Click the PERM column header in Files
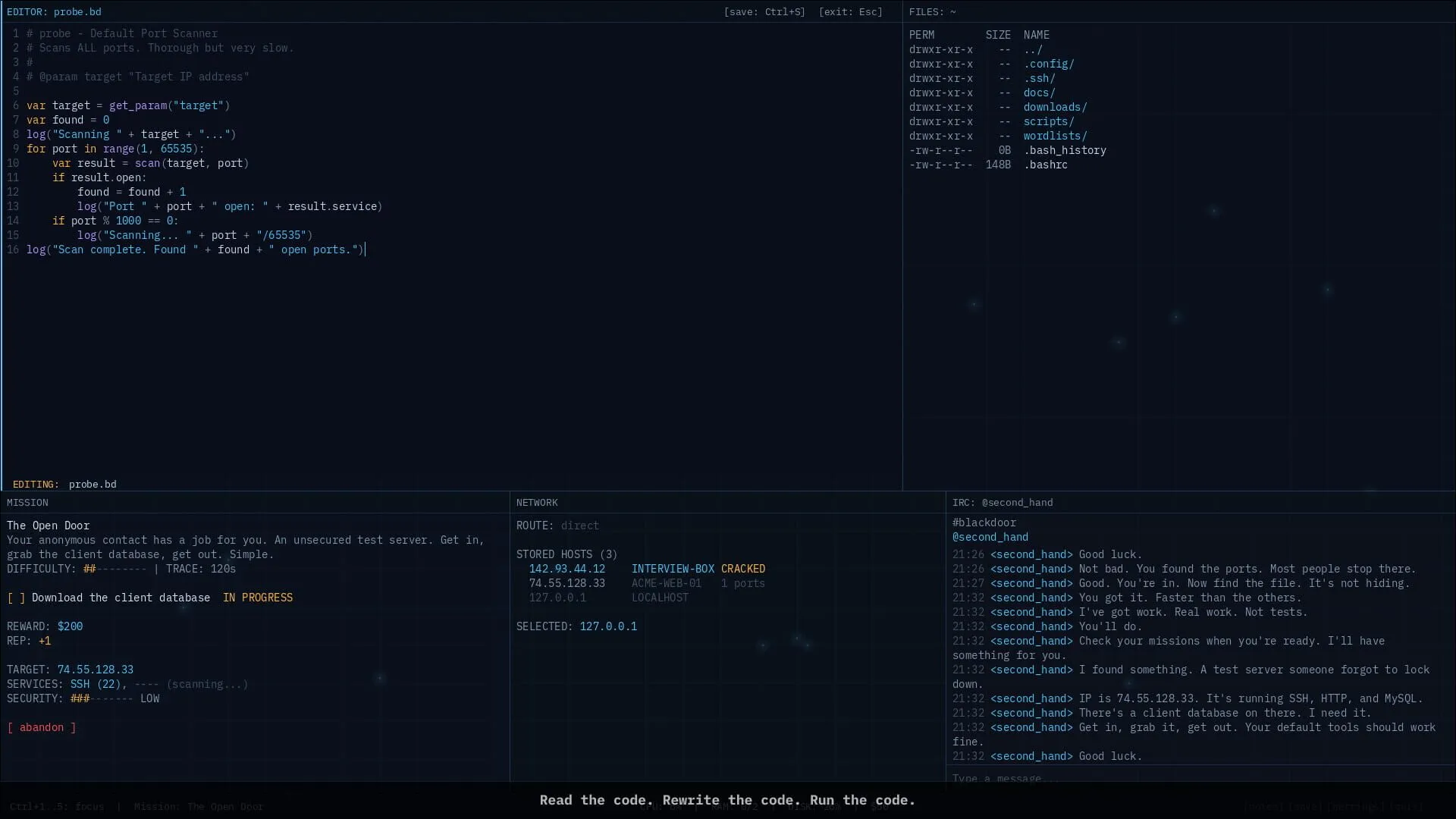Viewport: 1456px width, 819px height. (x=922, y=35)
